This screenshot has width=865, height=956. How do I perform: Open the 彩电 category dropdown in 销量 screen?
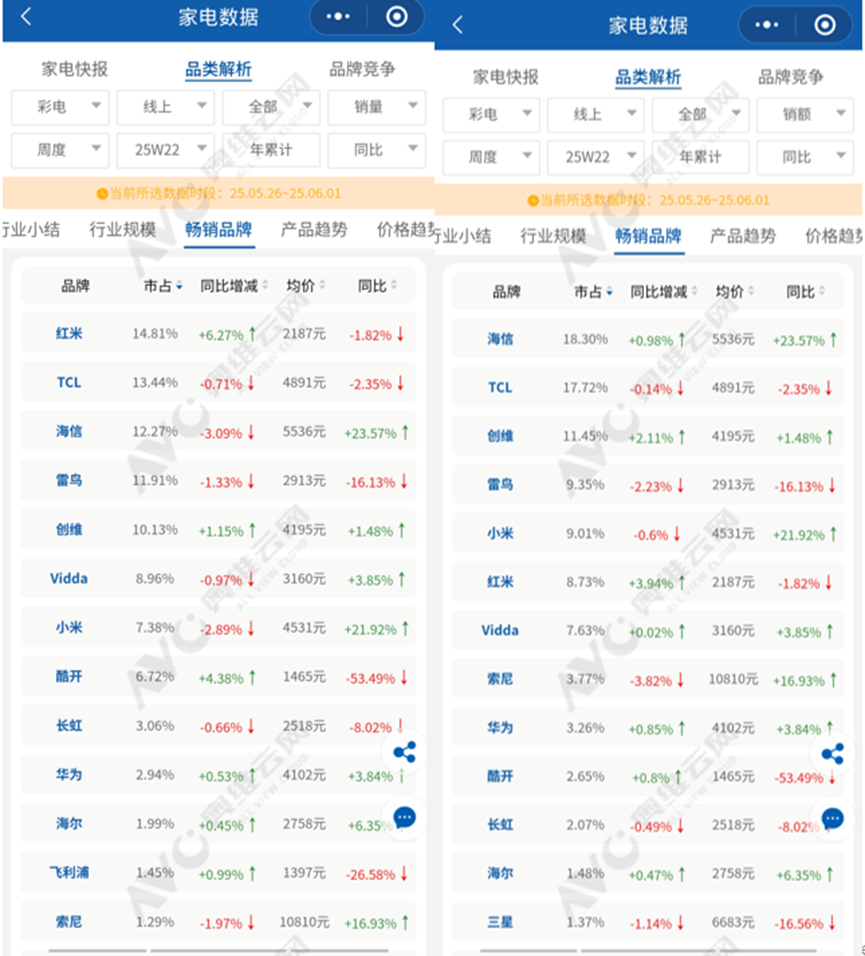point(60,107)
